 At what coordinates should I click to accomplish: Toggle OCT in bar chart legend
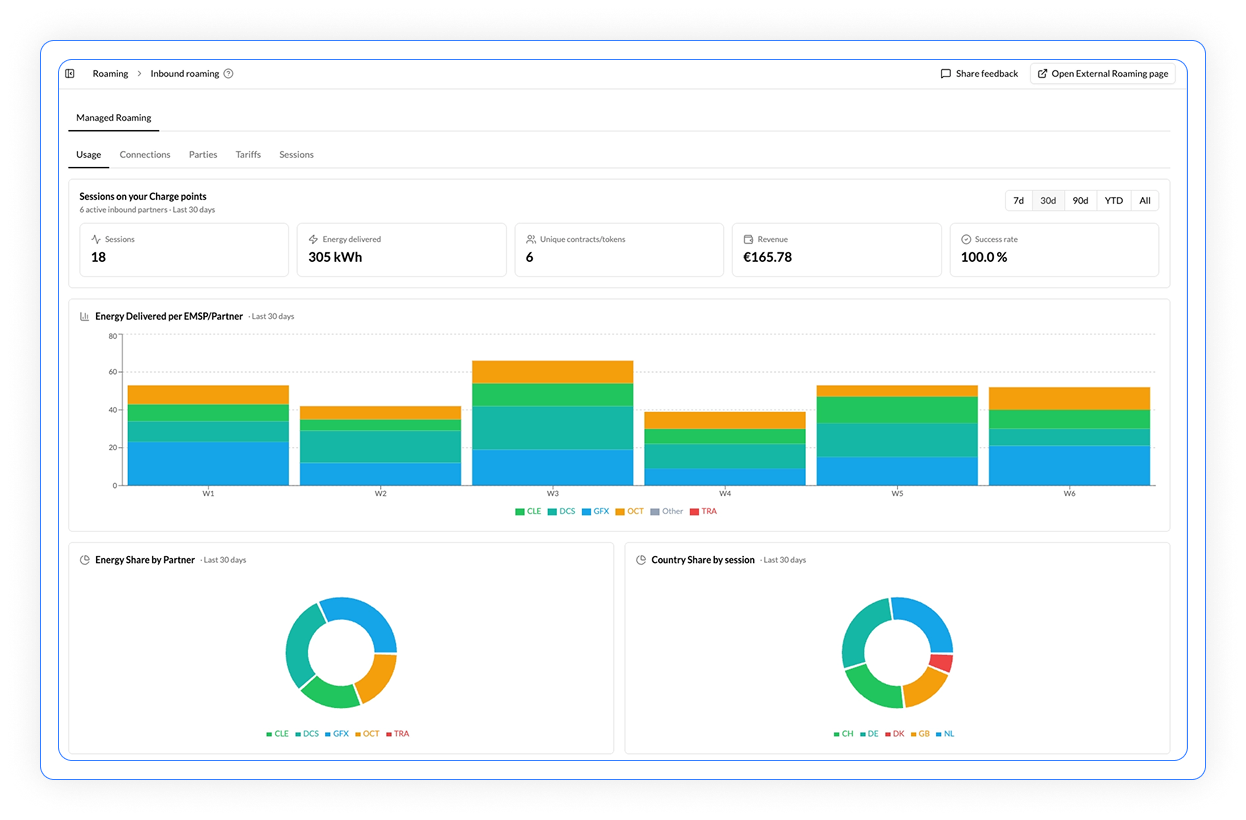[629, 511]
